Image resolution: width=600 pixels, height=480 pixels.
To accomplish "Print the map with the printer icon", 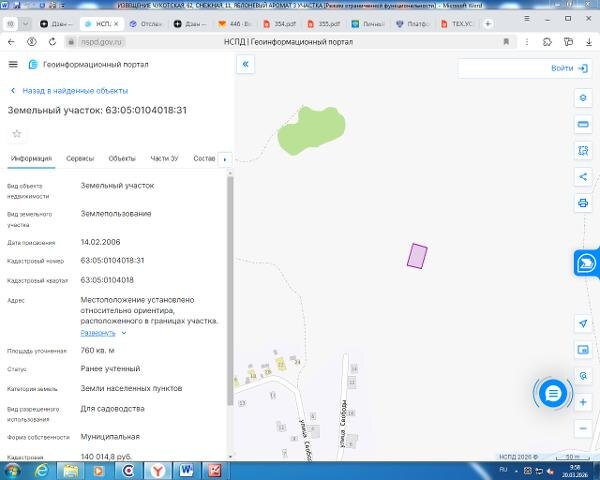I will pyautogui.click(x=583, y=203).
